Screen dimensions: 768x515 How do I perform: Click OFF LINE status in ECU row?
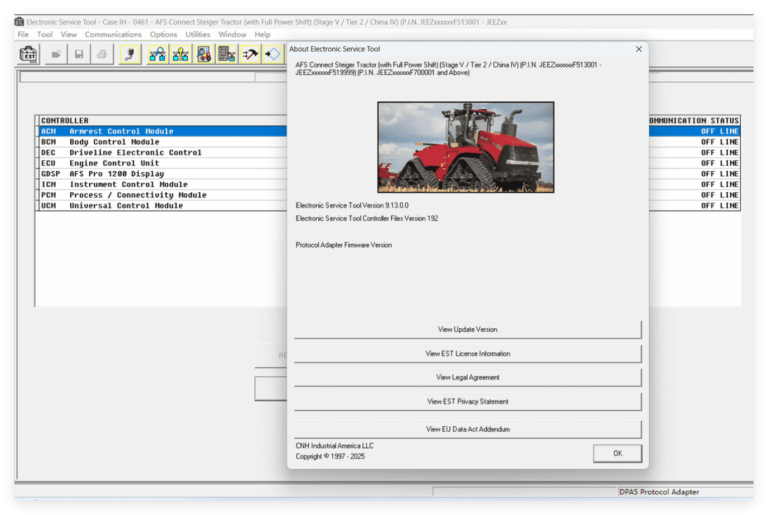[720, 163]
